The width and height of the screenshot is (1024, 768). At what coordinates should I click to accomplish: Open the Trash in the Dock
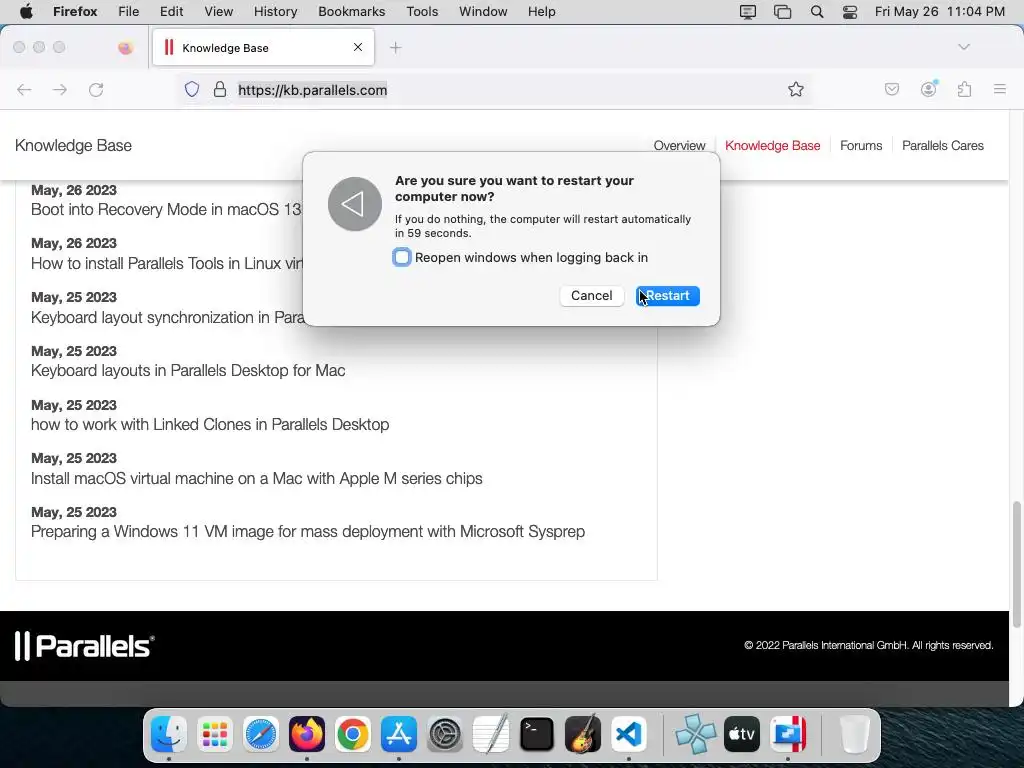pos(854,734)
